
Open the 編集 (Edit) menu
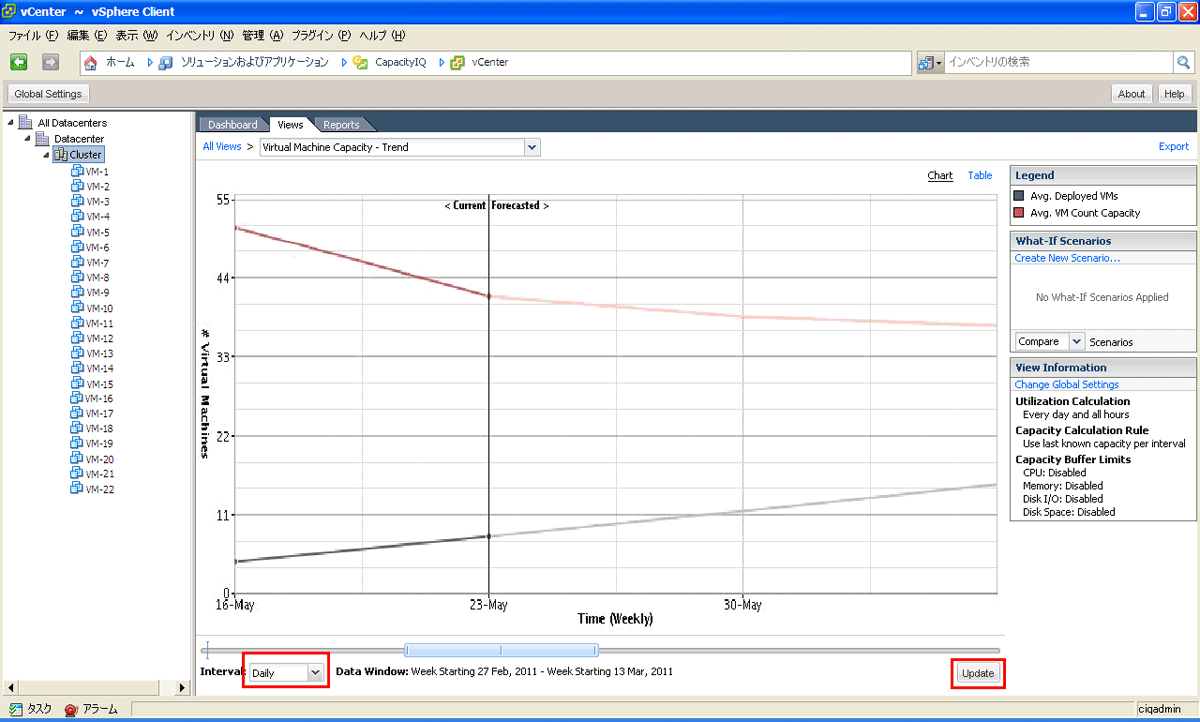click(x=88, y=35)
